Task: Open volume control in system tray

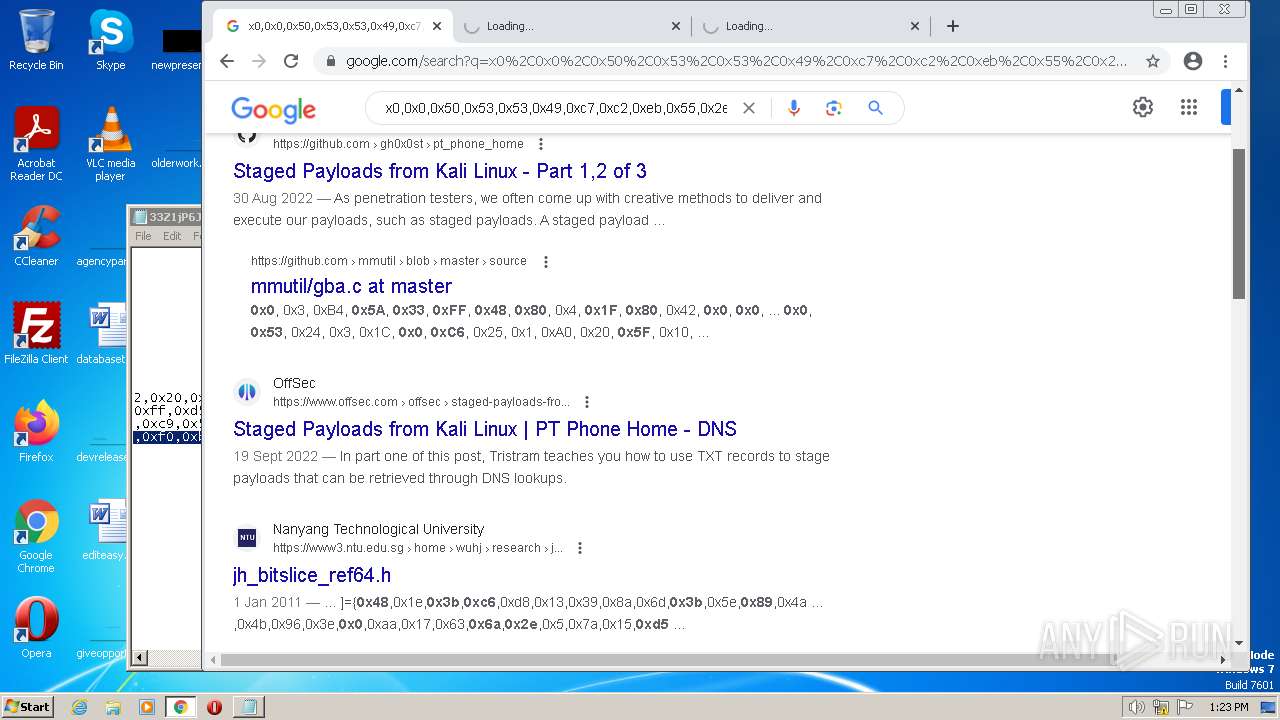Action: point(1136,707)
